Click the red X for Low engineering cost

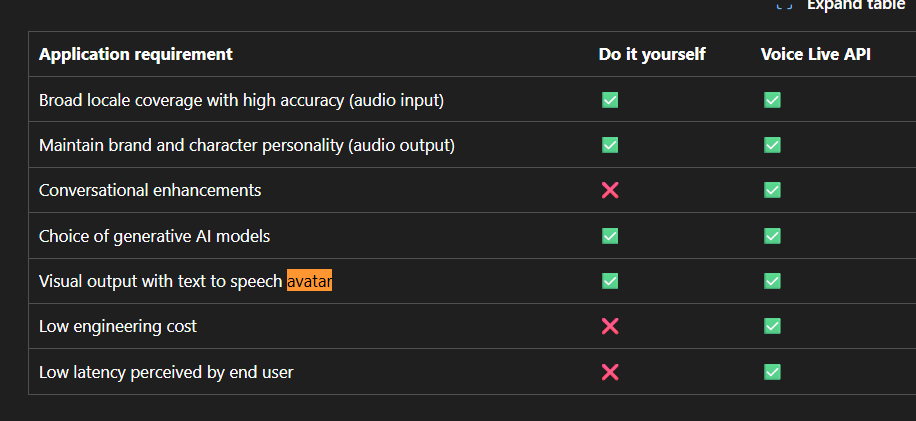tap(610, 326)
